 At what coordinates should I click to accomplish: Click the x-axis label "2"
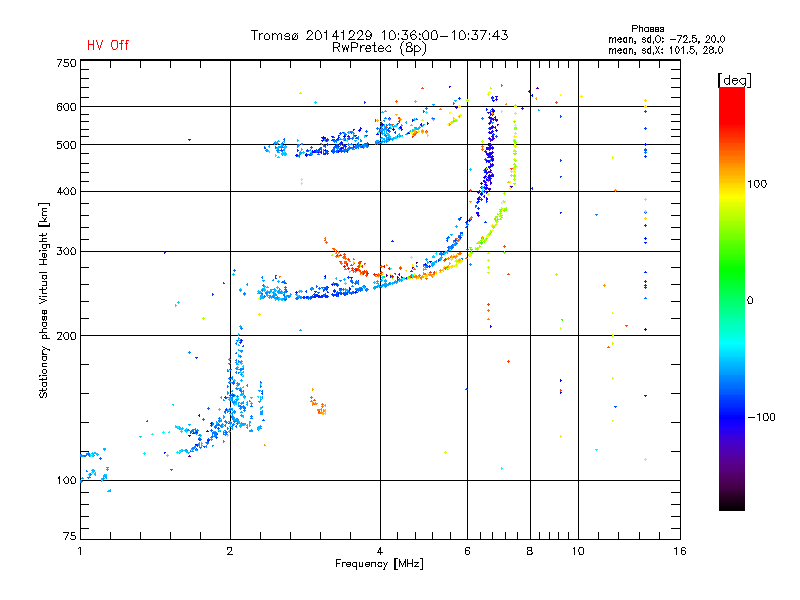click(x=230, y=551)
